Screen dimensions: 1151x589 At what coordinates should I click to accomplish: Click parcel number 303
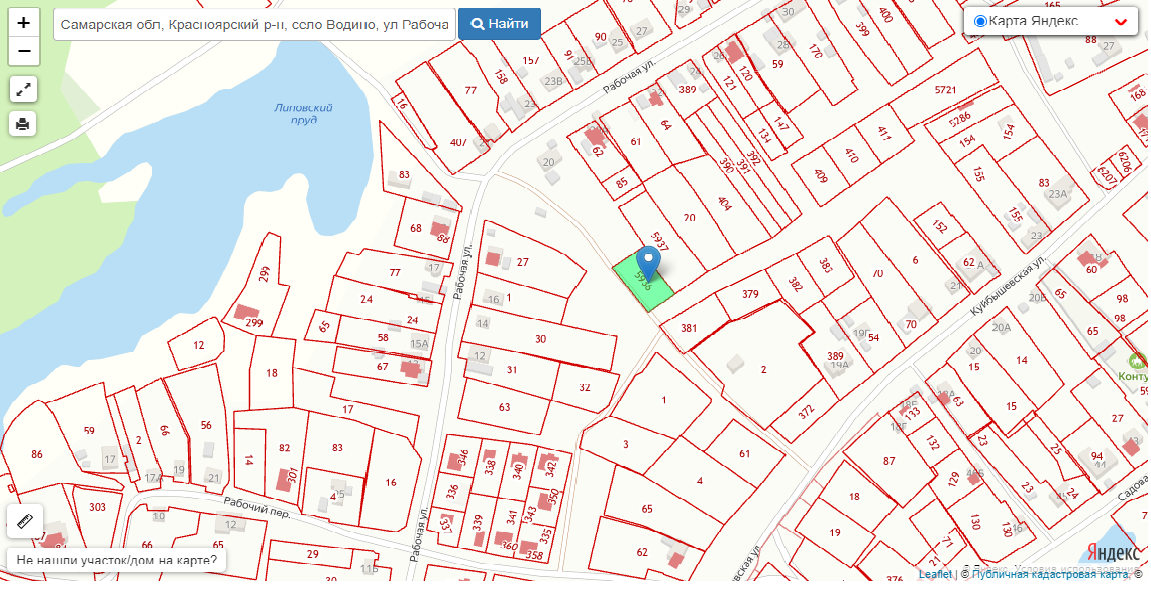click(x=97, y=507)
